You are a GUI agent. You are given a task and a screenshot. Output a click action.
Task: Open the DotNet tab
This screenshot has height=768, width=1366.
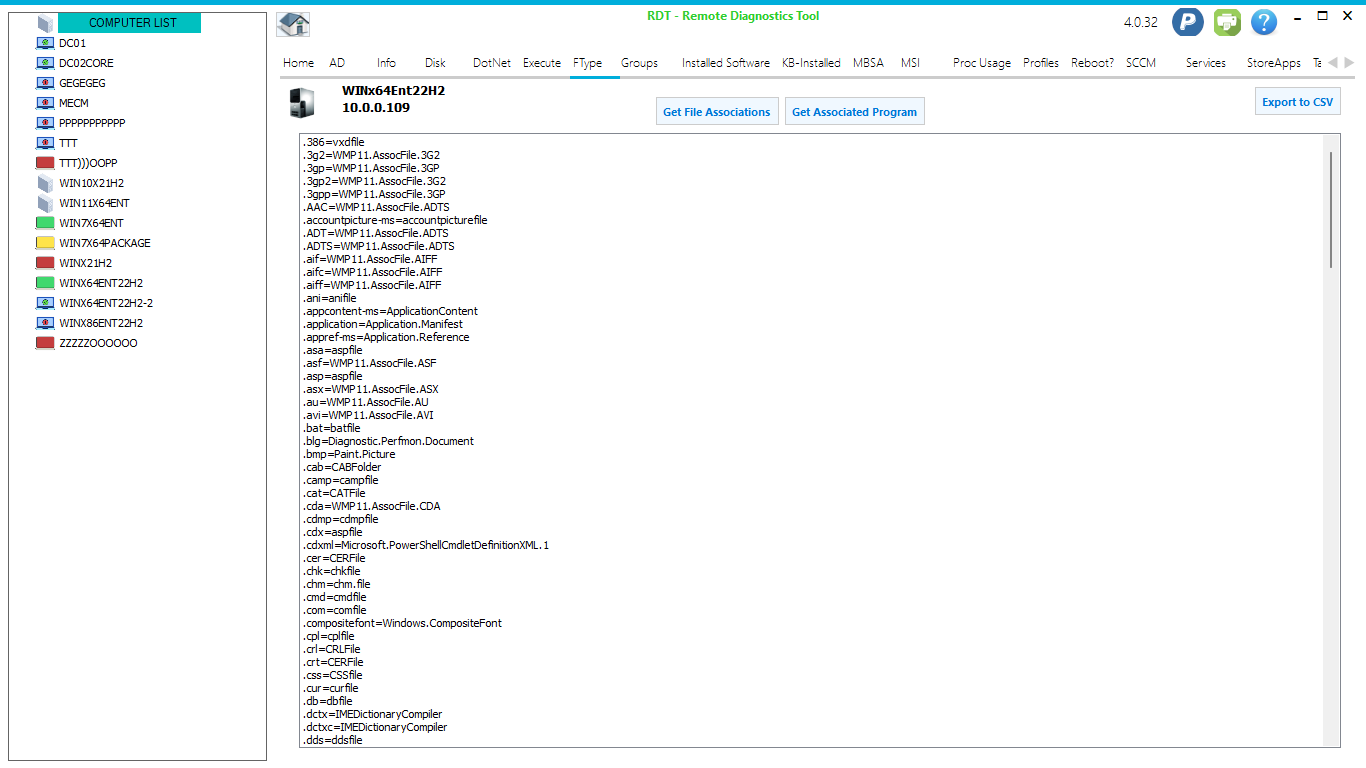click(x=492, y=63)
